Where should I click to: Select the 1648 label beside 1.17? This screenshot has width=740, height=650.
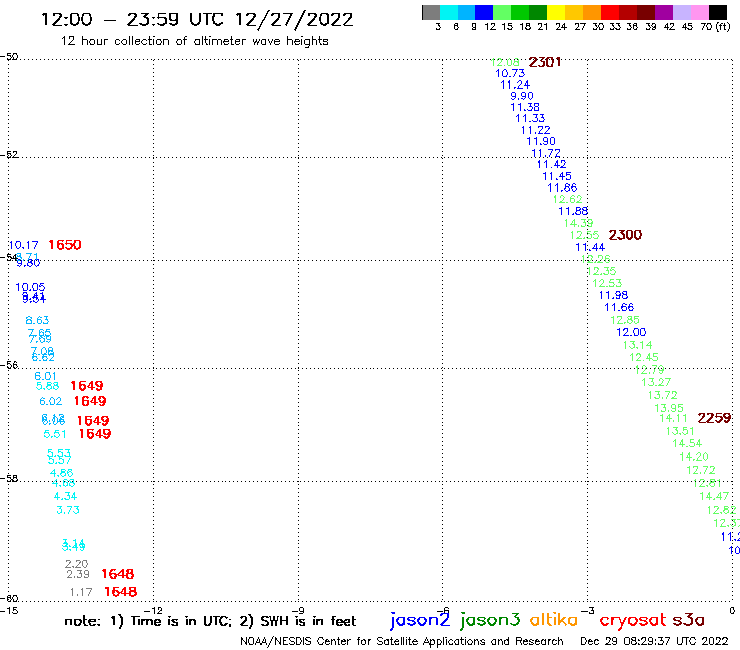click(x=120, y=592)
